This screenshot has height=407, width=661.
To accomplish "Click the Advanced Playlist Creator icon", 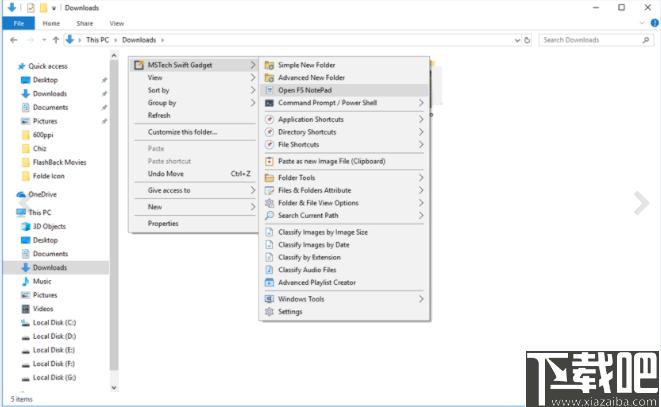I will click(x=269, y=283).
